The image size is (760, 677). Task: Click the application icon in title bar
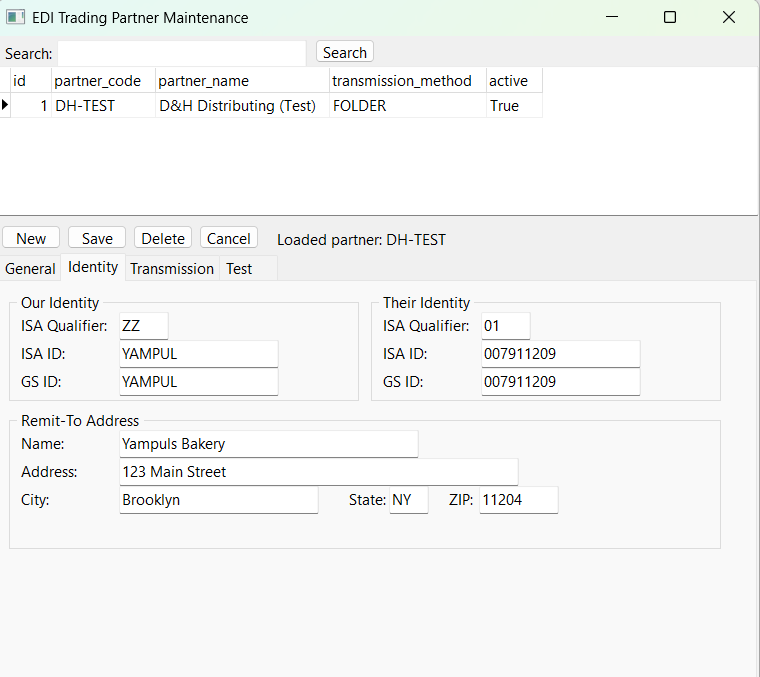(x=15, y=17)
